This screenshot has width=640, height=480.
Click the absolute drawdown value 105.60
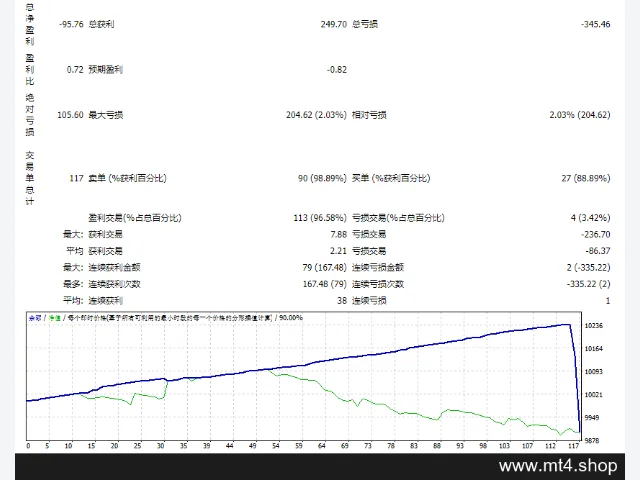(x=70, y=115)
